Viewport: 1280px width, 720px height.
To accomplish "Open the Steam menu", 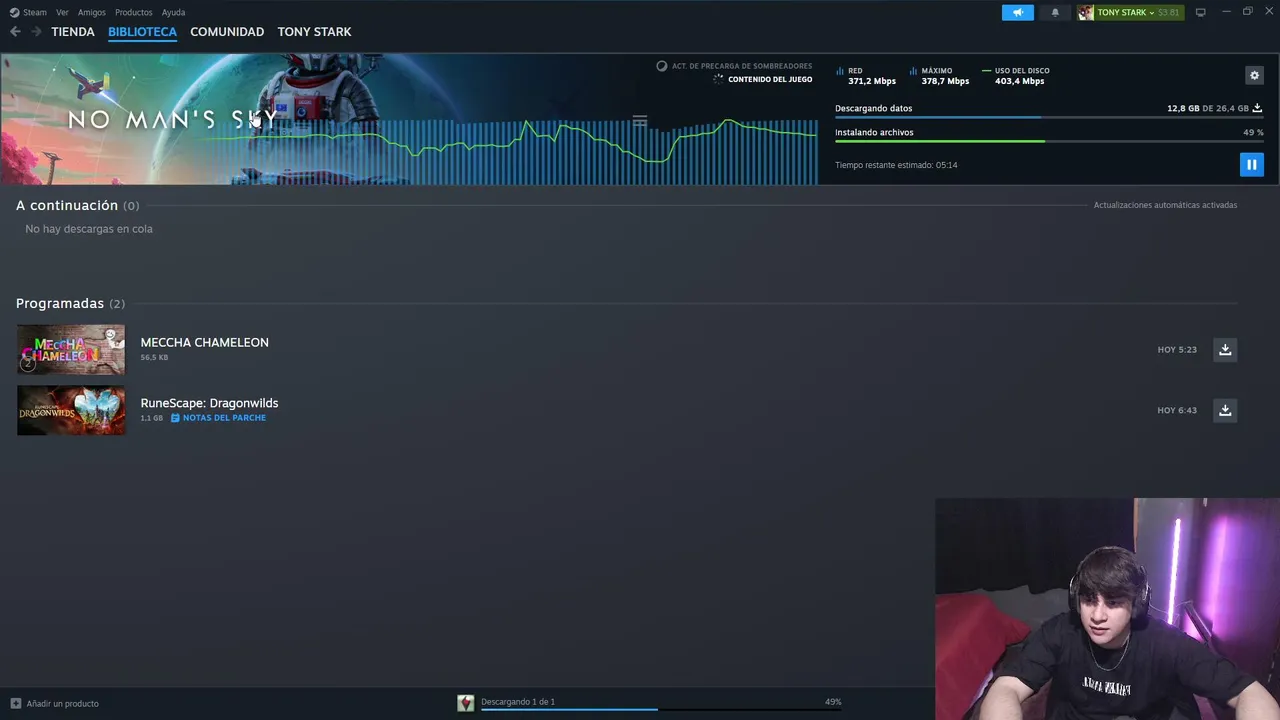I will (x=34, y=12).
